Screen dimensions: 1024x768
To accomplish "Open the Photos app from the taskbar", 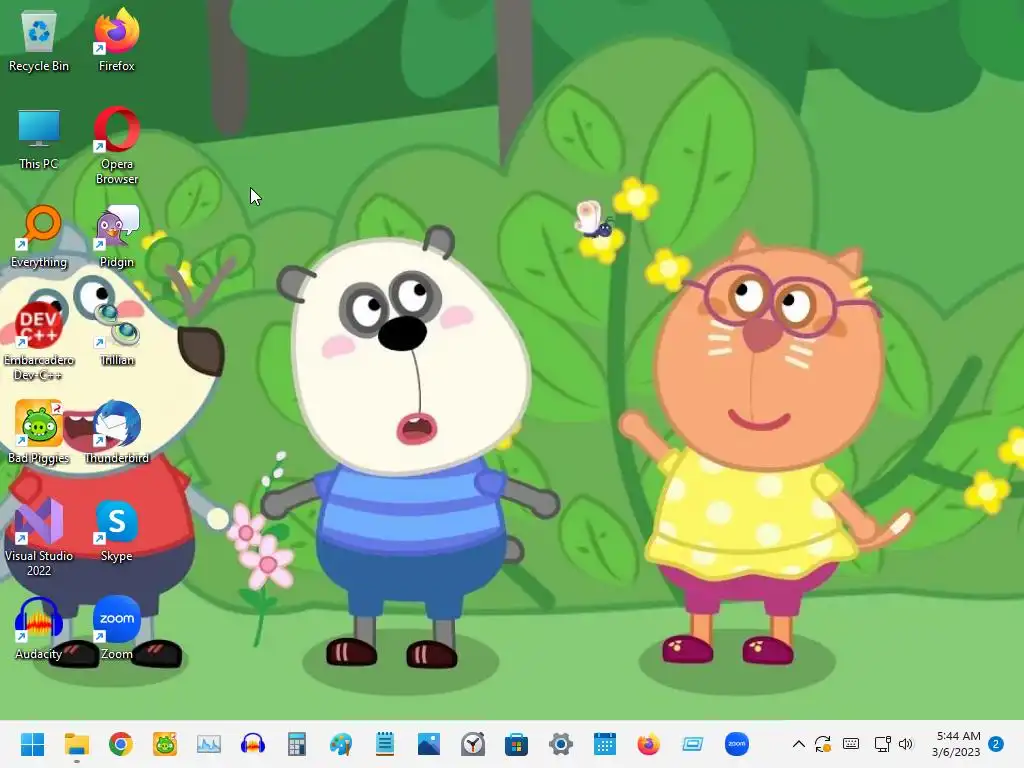I will pos(428,744).
